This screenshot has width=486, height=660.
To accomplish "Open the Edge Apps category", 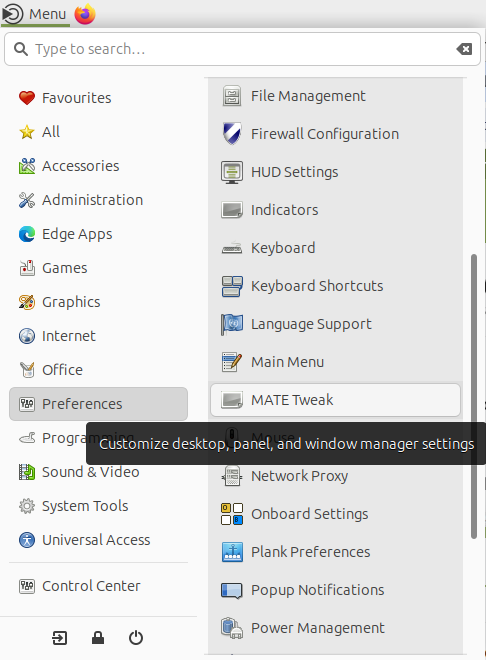I will pyautogui.click(x=98, y=234).
